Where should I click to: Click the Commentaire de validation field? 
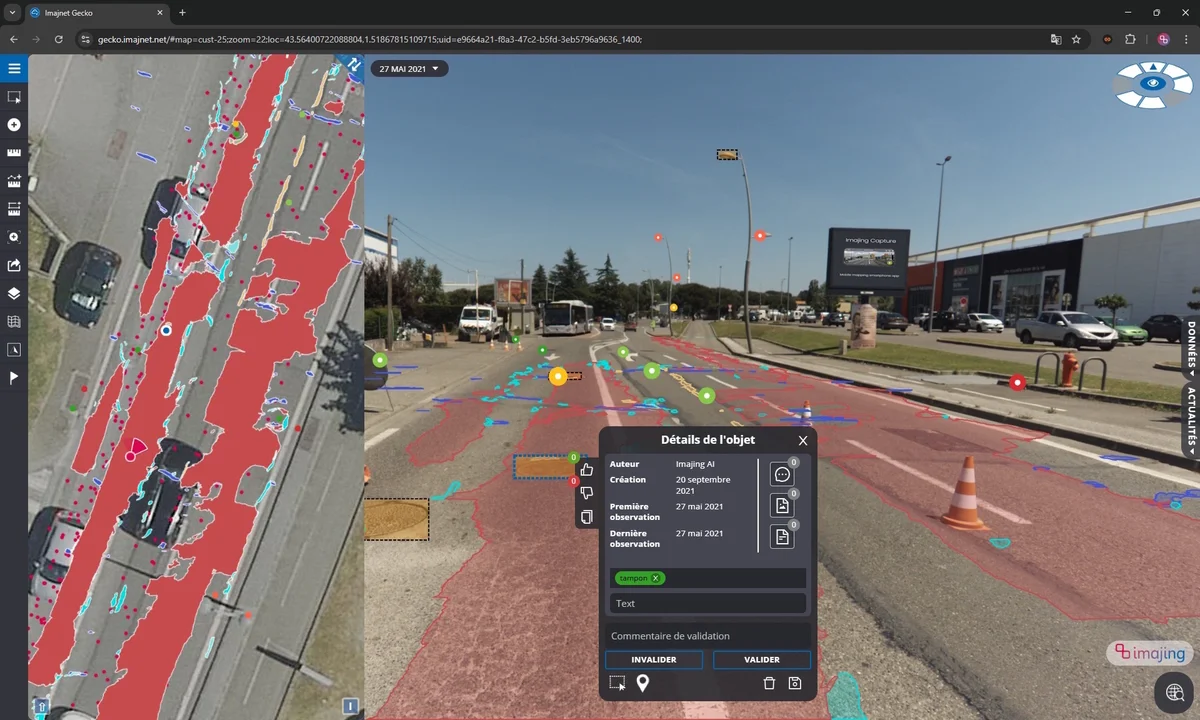coord(708,636)
